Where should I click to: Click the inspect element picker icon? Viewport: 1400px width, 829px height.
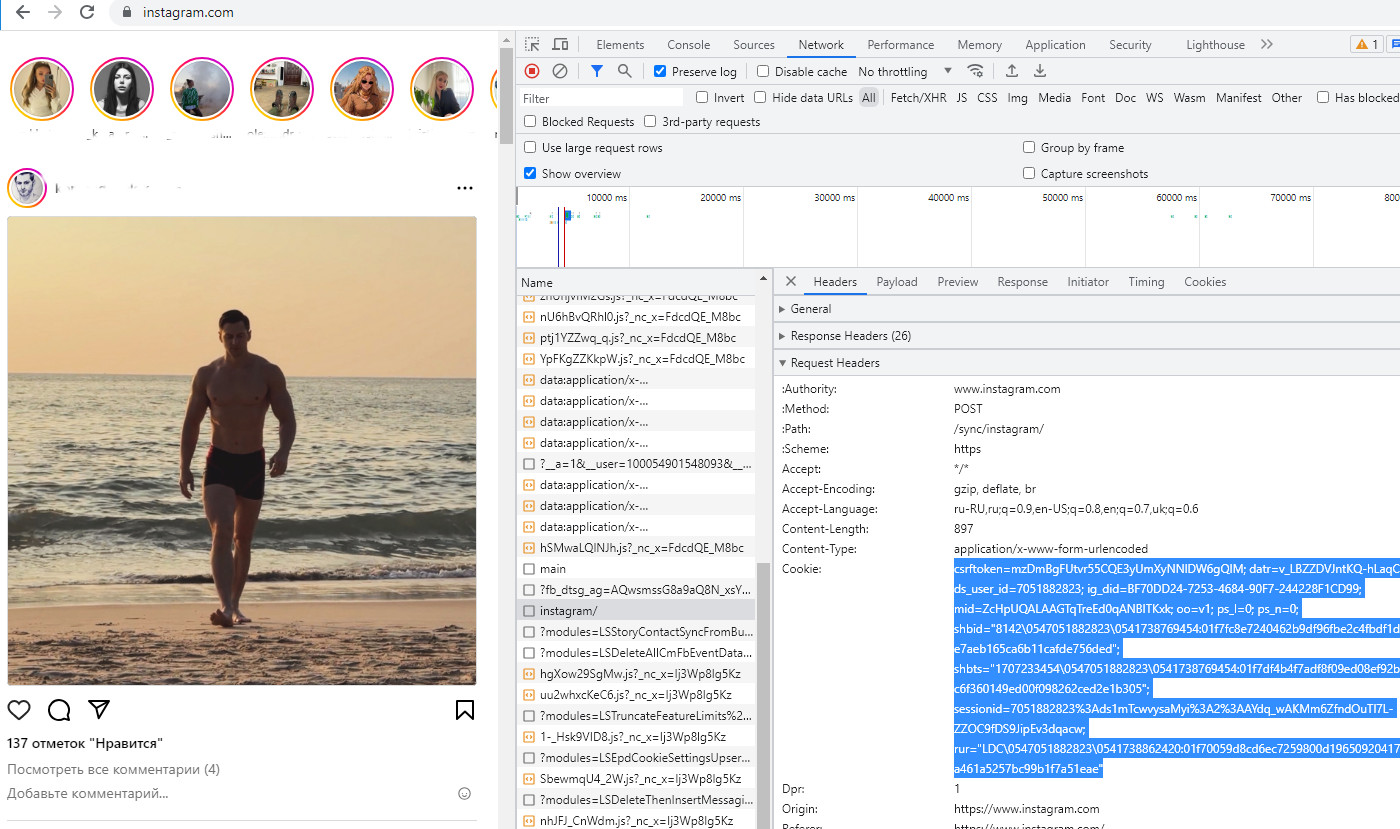pos(533,44)
